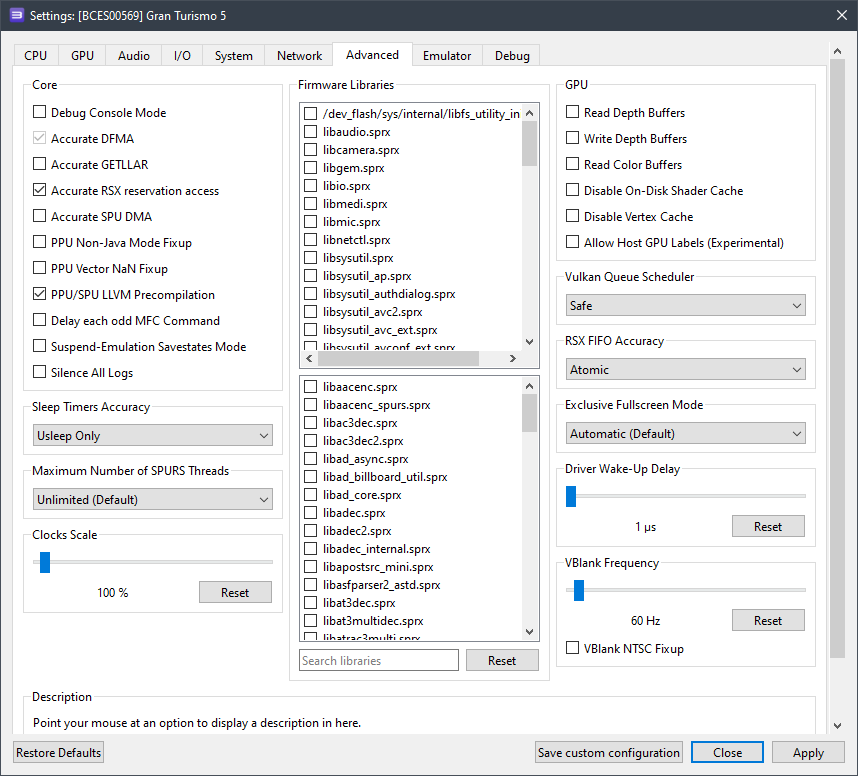The width and height of the screenshot is (858, 776).
Task: Enable Read Depth Buffers
Action: coord(573,113)
